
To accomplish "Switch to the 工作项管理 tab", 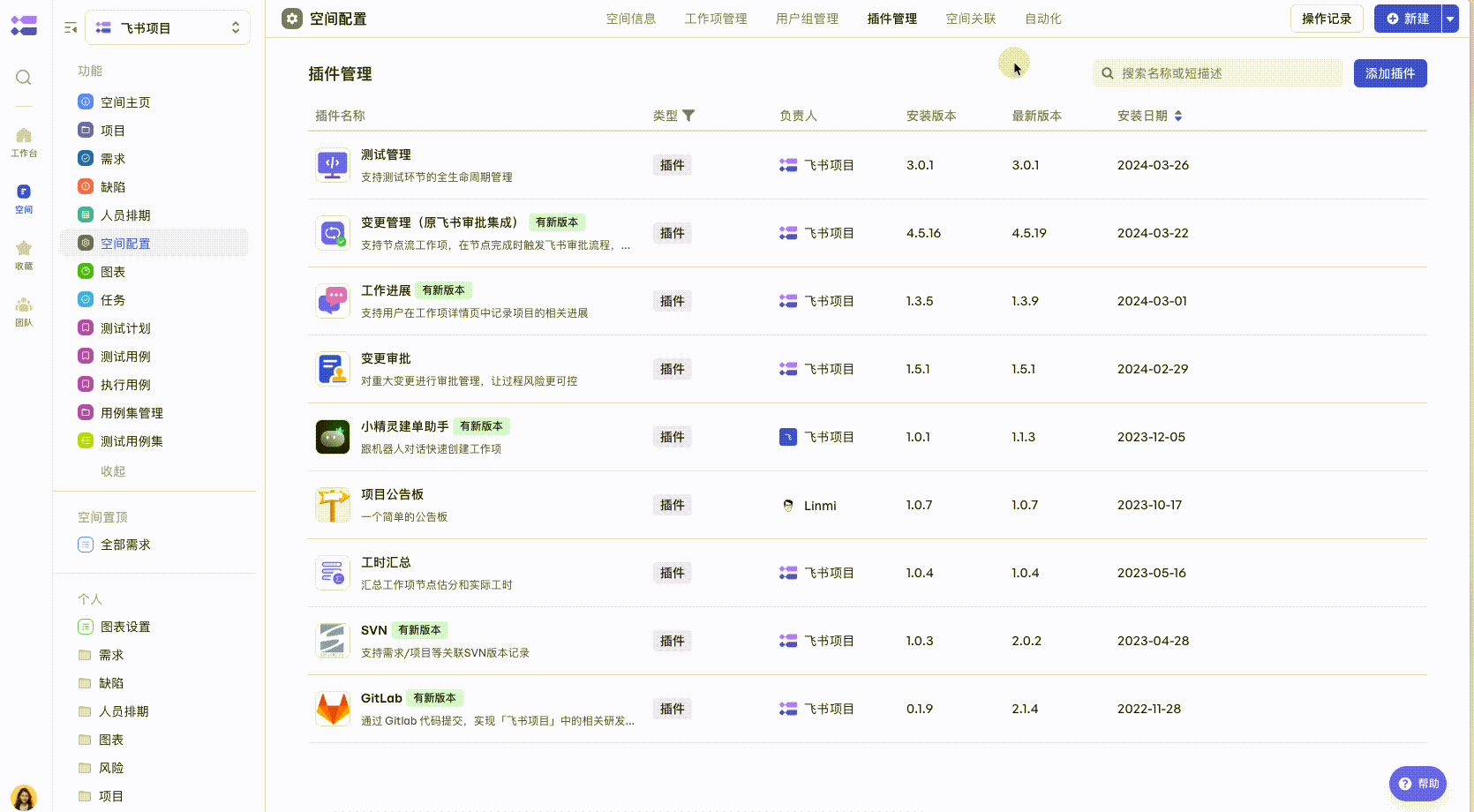I will click(716, 19).
